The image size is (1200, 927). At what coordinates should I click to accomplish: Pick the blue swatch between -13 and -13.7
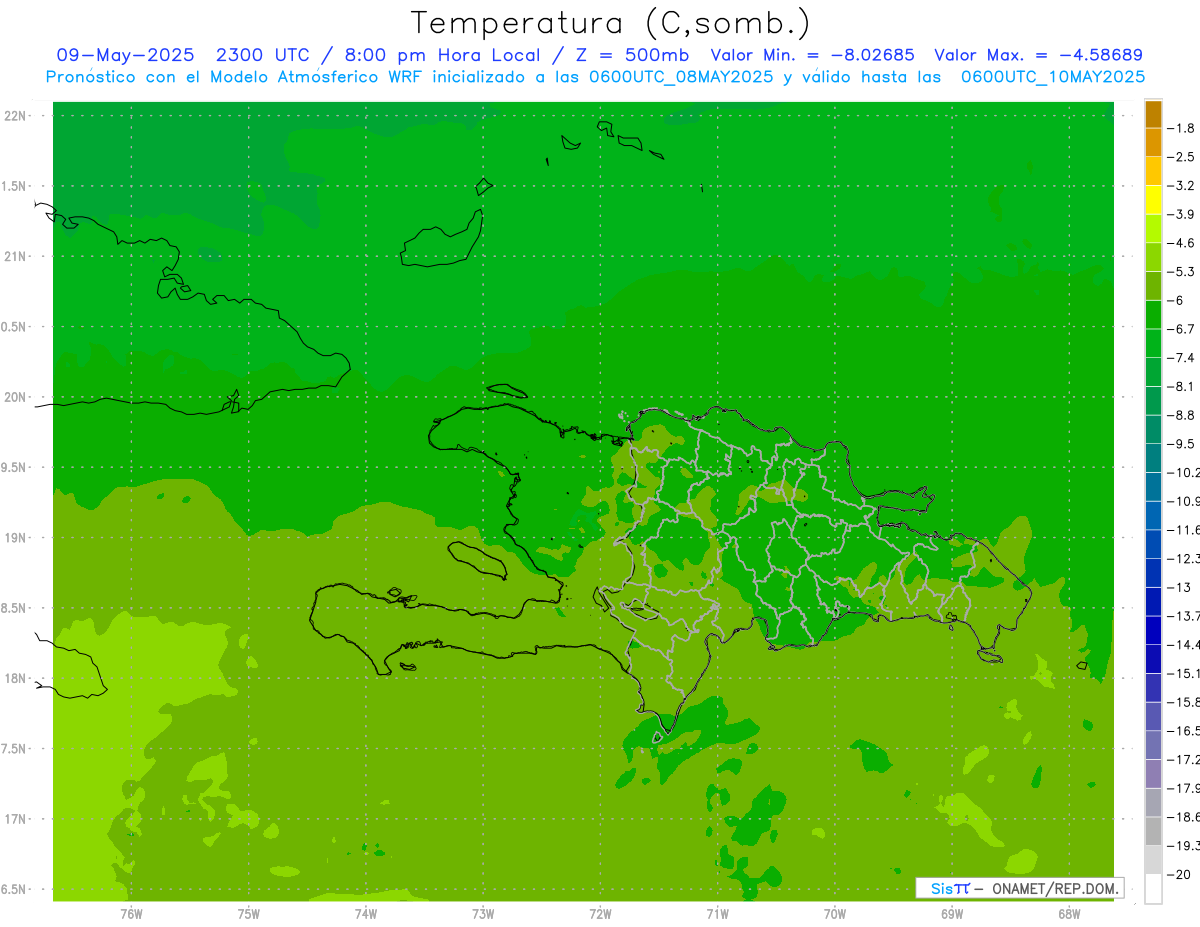click(x=1153, y=601)
